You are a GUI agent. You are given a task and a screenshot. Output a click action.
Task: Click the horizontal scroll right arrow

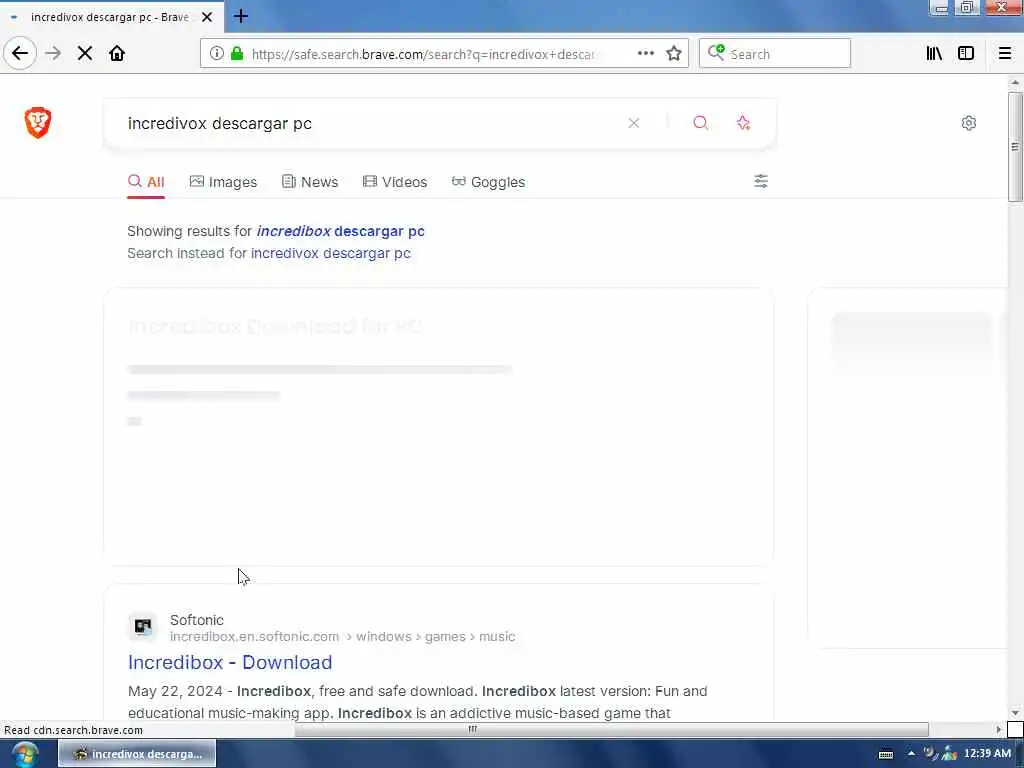click(x=999, y=729)
